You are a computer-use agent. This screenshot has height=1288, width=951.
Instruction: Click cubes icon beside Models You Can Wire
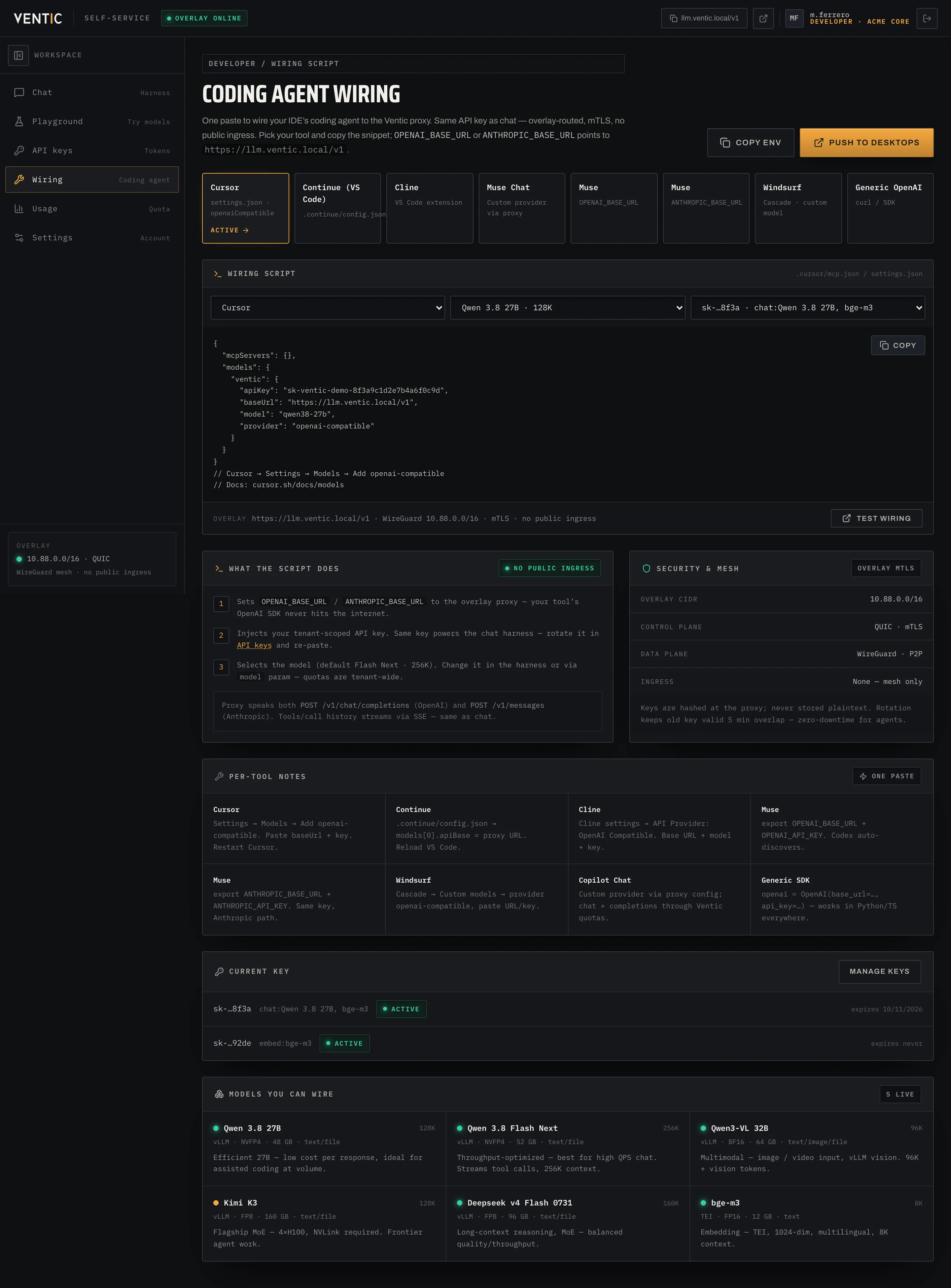[219, 1094]
